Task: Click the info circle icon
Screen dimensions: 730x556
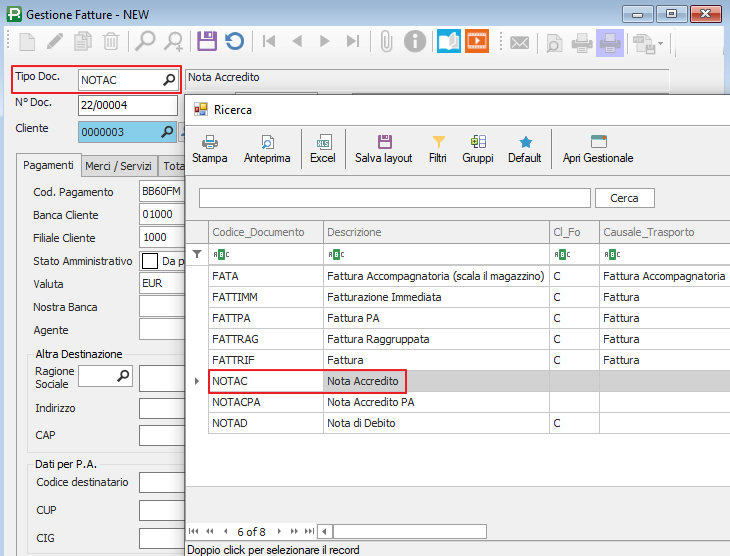Action: (414, 42)
